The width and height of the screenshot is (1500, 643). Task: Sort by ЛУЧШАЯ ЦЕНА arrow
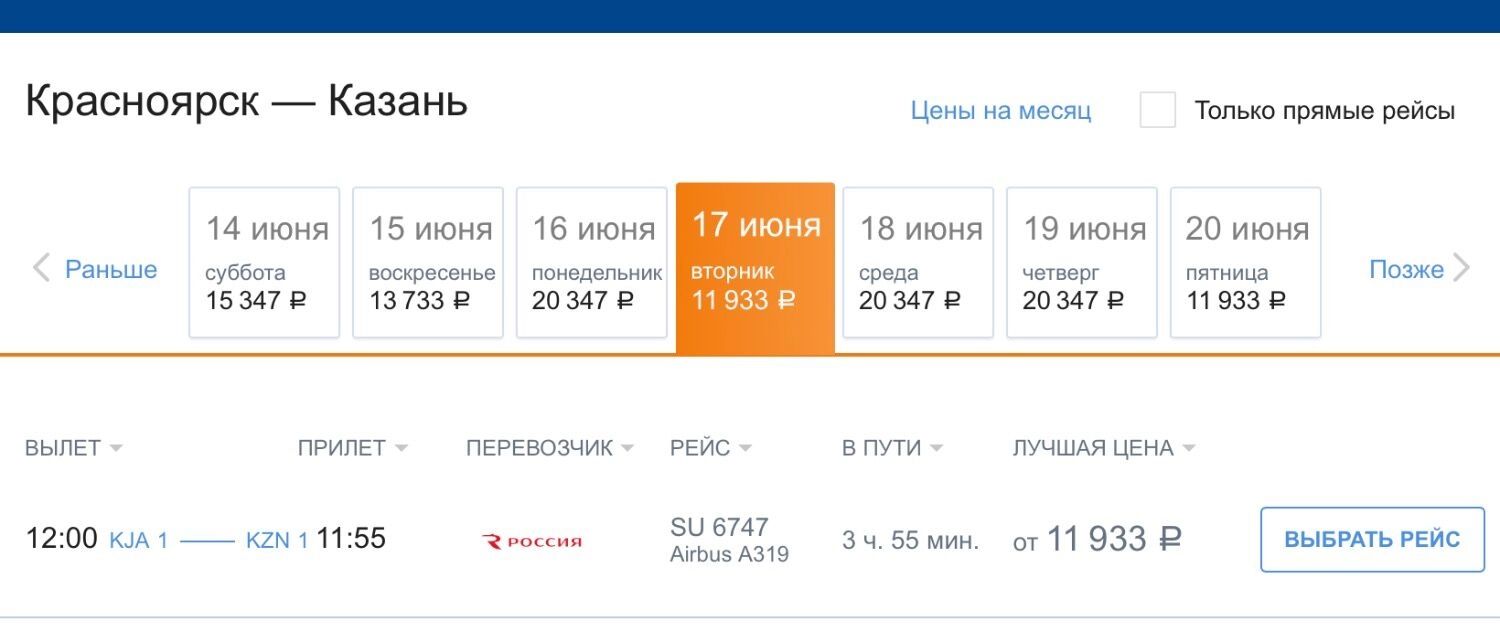coord(1188,448)
